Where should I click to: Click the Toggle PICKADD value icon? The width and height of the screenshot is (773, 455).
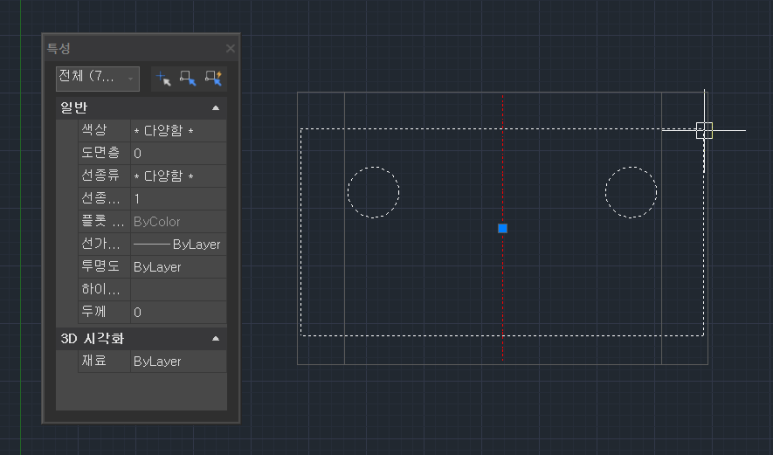164,77
